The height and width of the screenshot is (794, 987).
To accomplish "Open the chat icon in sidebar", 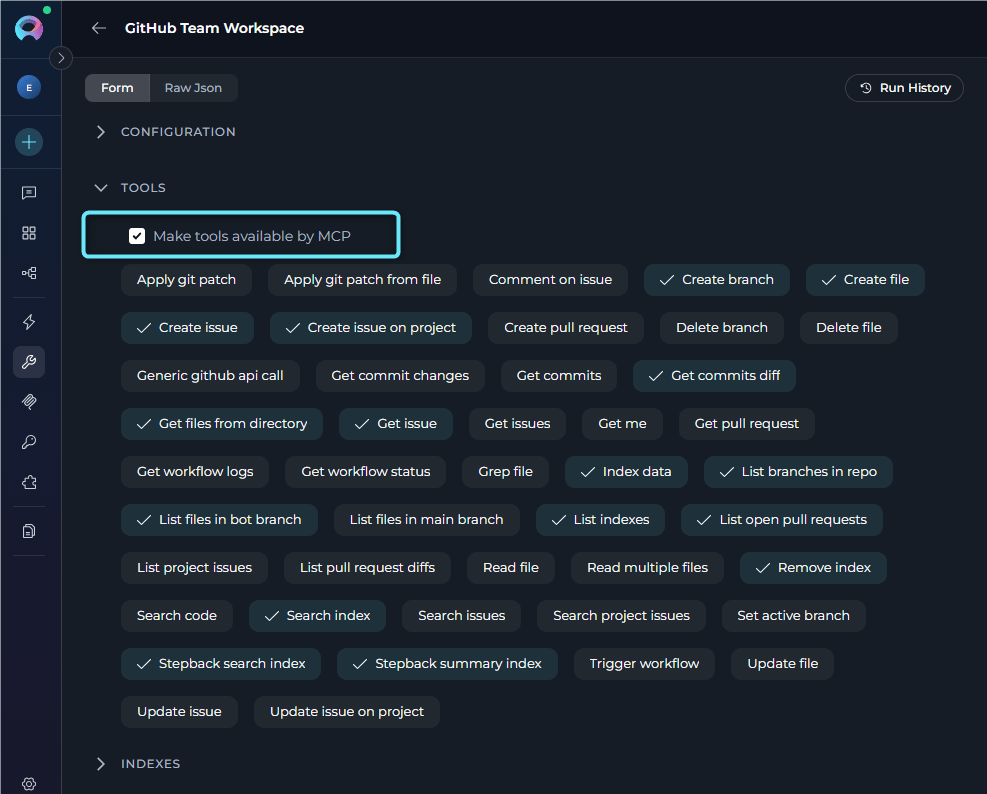I will coord(29,193).
